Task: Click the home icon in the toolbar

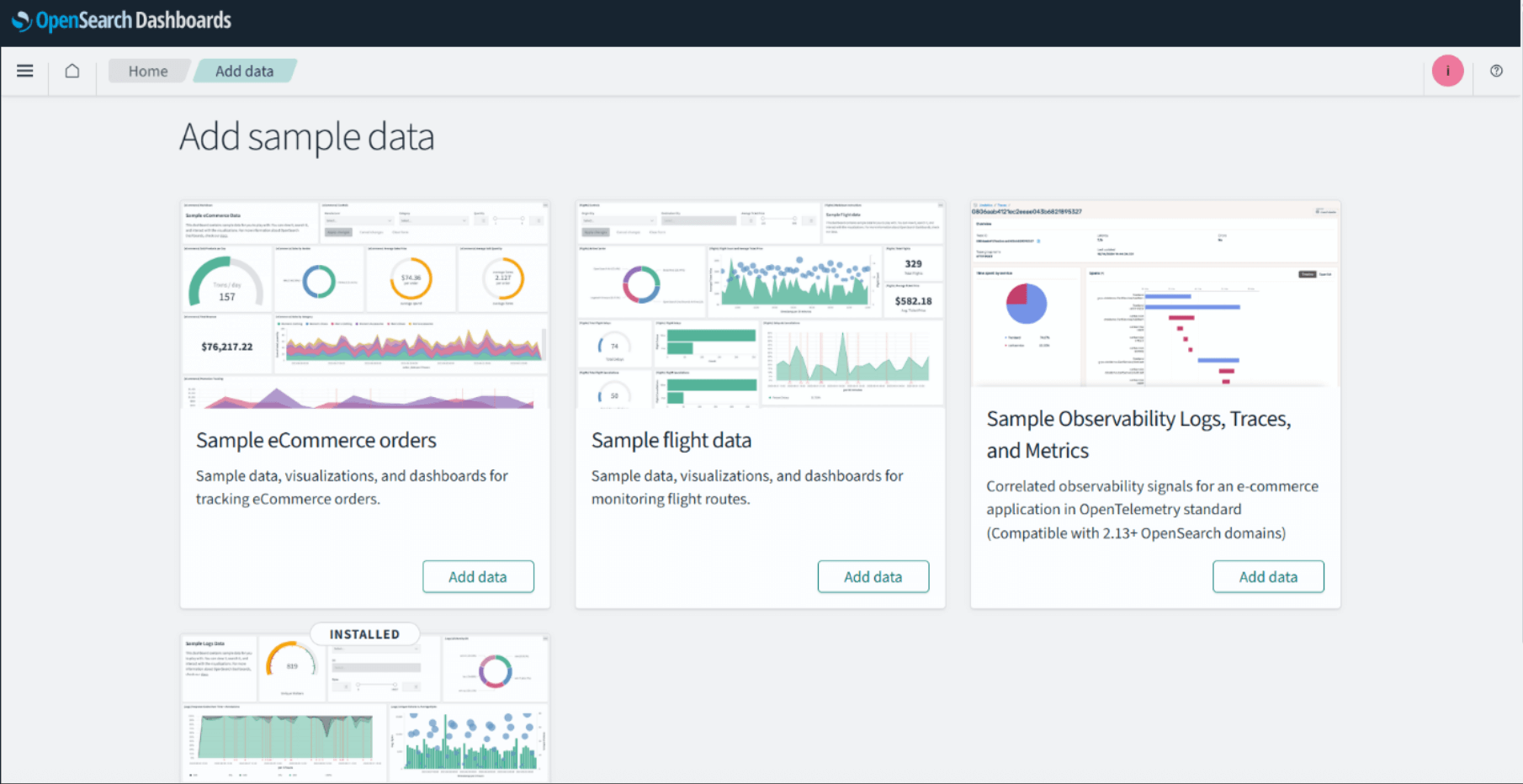Action: click(72, 71)
